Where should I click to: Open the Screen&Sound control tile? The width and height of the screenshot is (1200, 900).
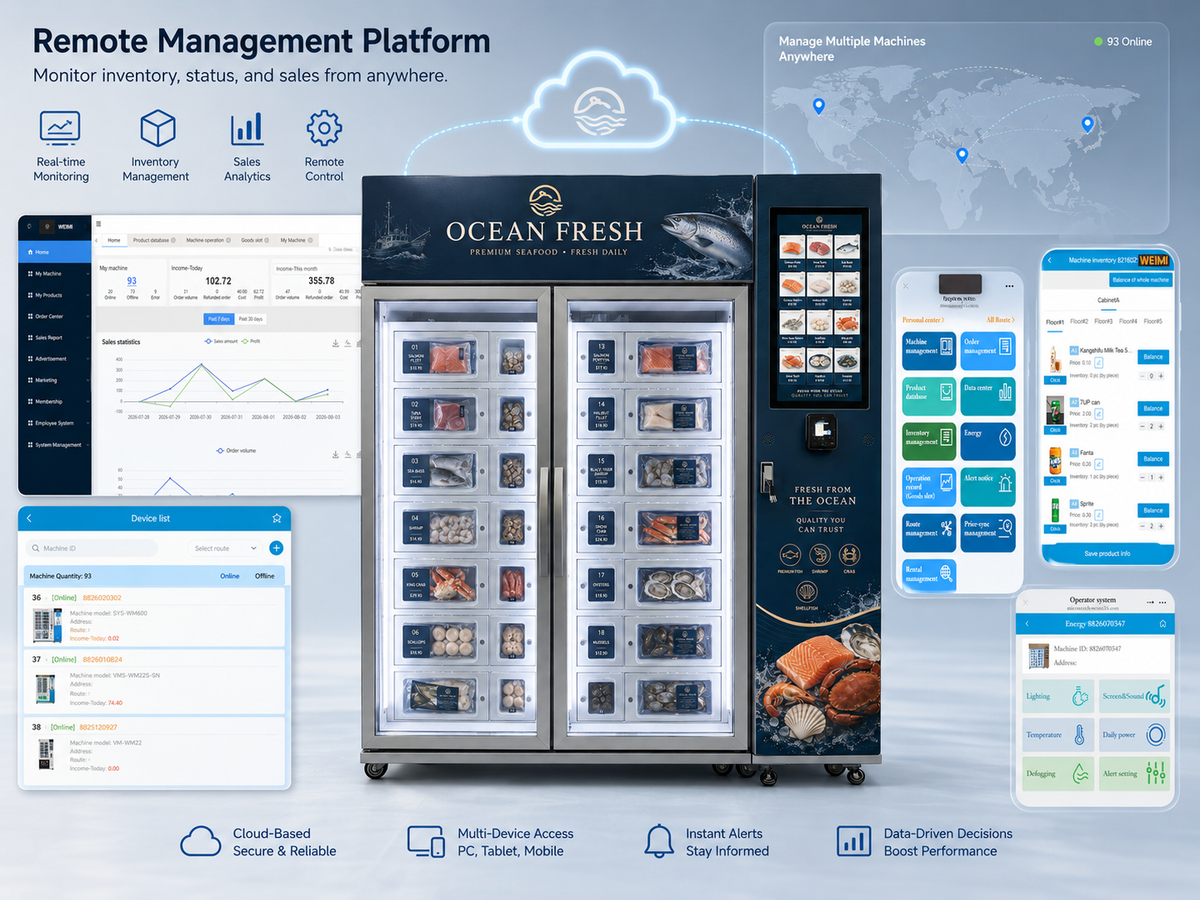[x=1134, y=696]
